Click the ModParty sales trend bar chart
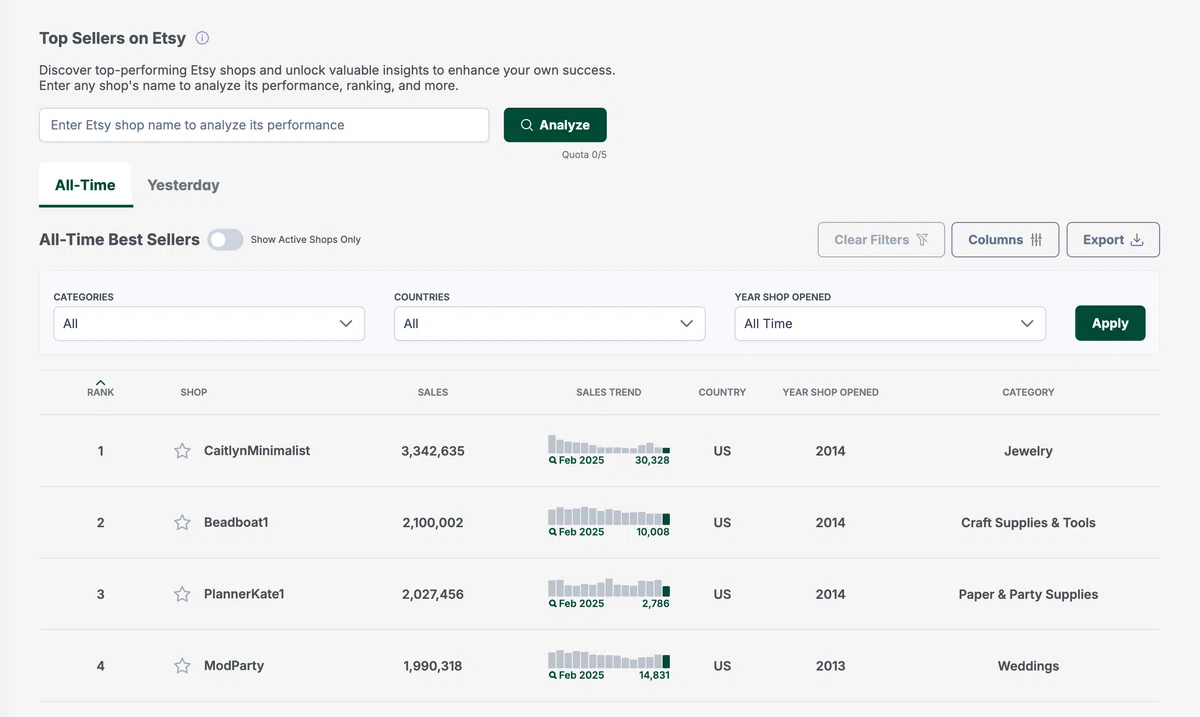Viewport: 1200px width, 717px height. click(x=609, y=660)
